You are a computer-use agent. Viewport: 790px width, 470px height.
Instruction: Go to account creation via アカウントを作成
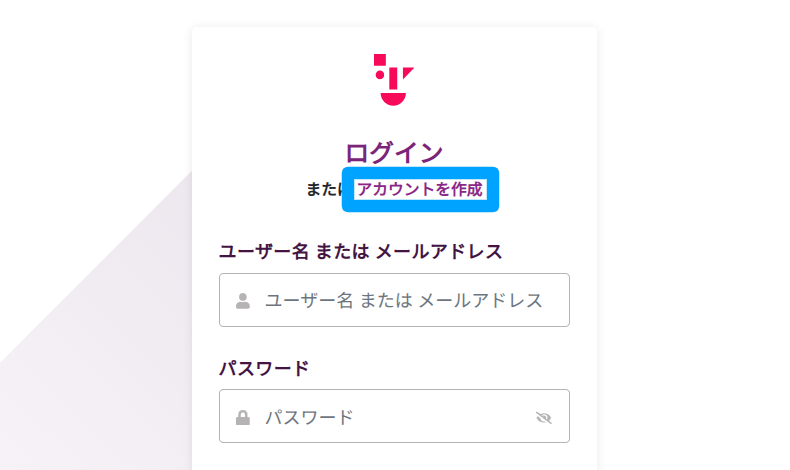point(420,189)
